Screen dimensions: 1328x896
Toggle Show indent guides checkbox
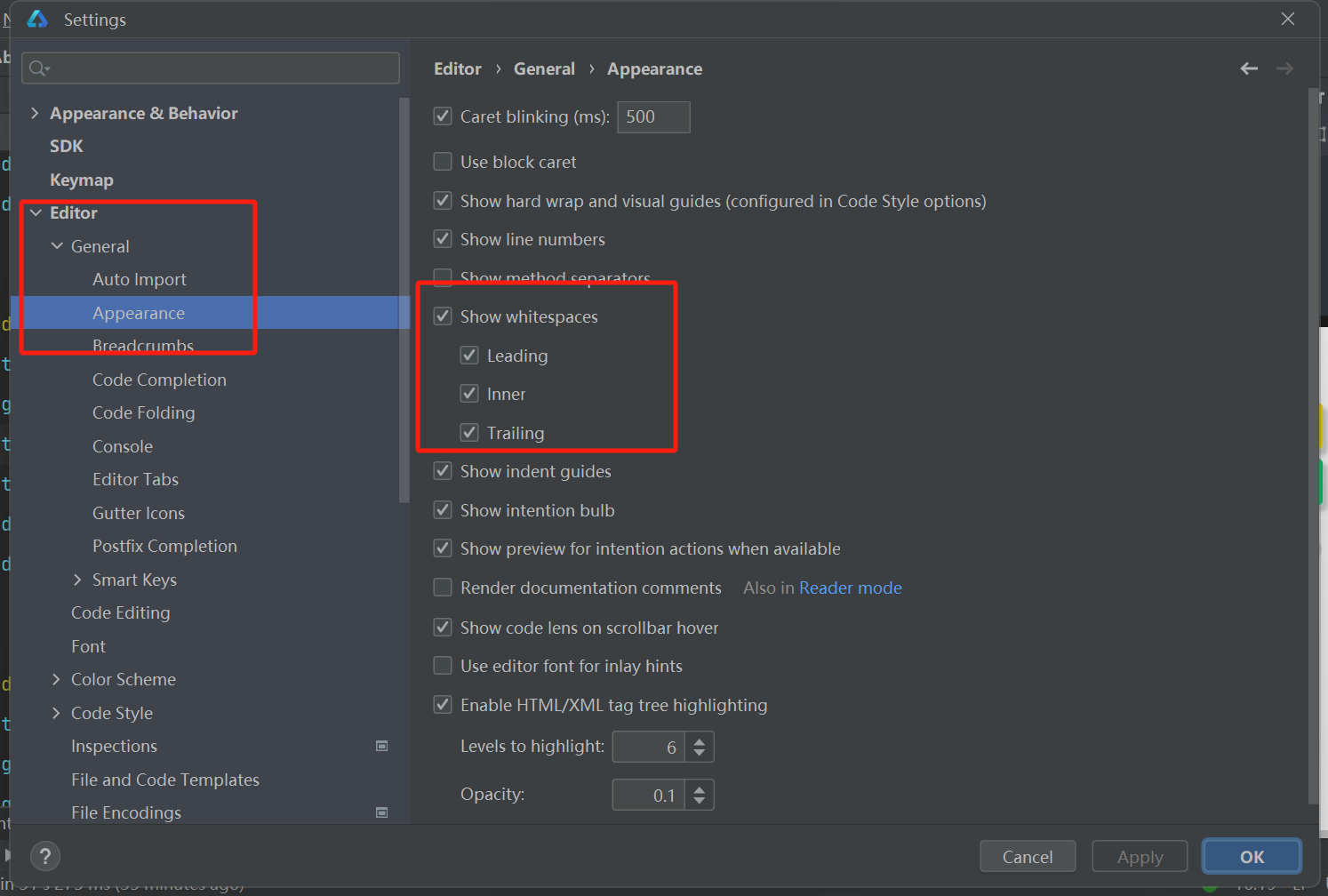pyautogui.click(x=443, y=470)
